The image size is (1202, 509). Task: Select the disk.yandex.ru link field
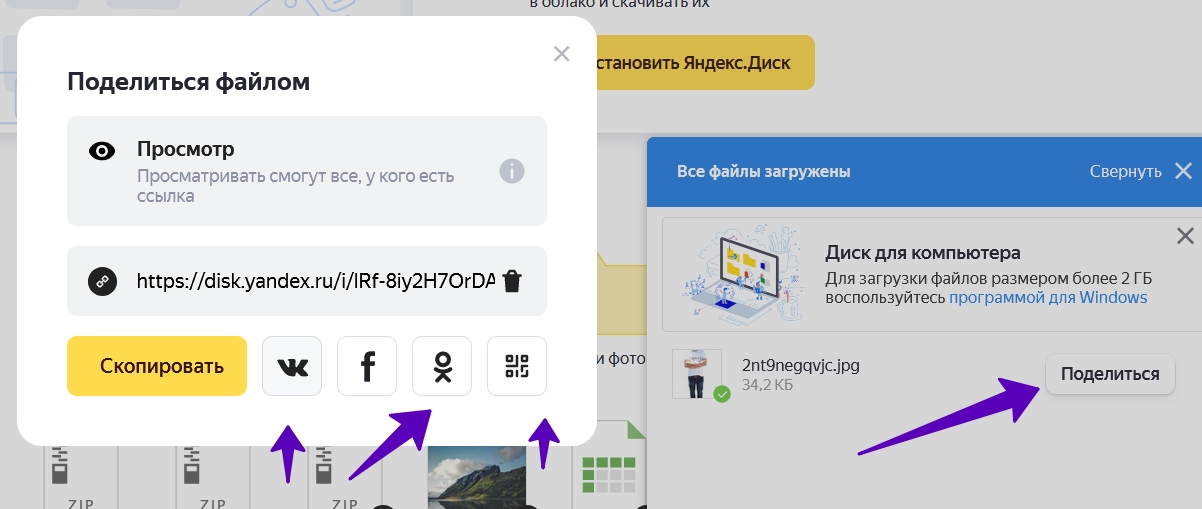click(315, 281)
